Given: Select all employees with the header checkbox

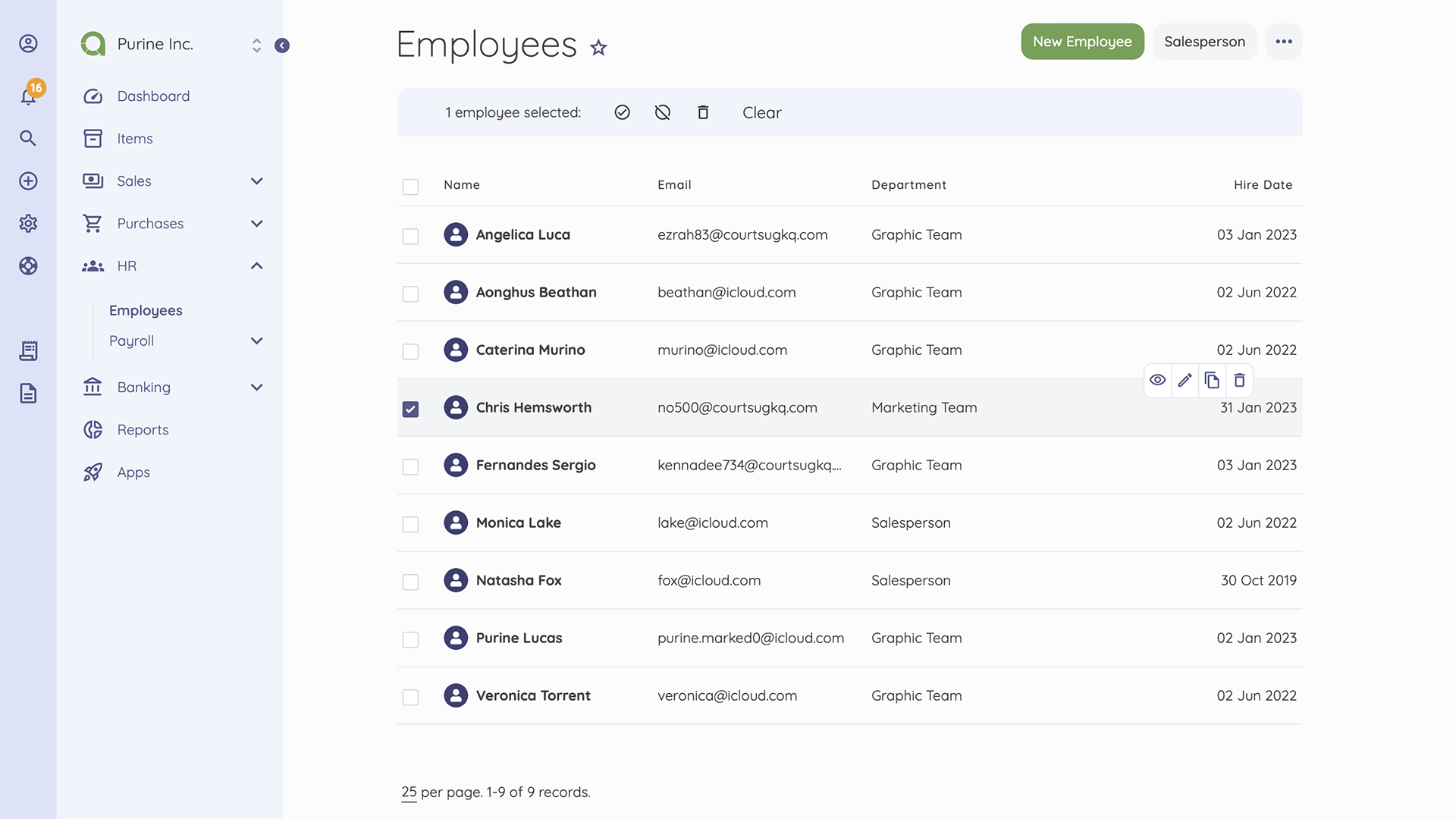Looking at the screenshot, I should tap(410, 187).
